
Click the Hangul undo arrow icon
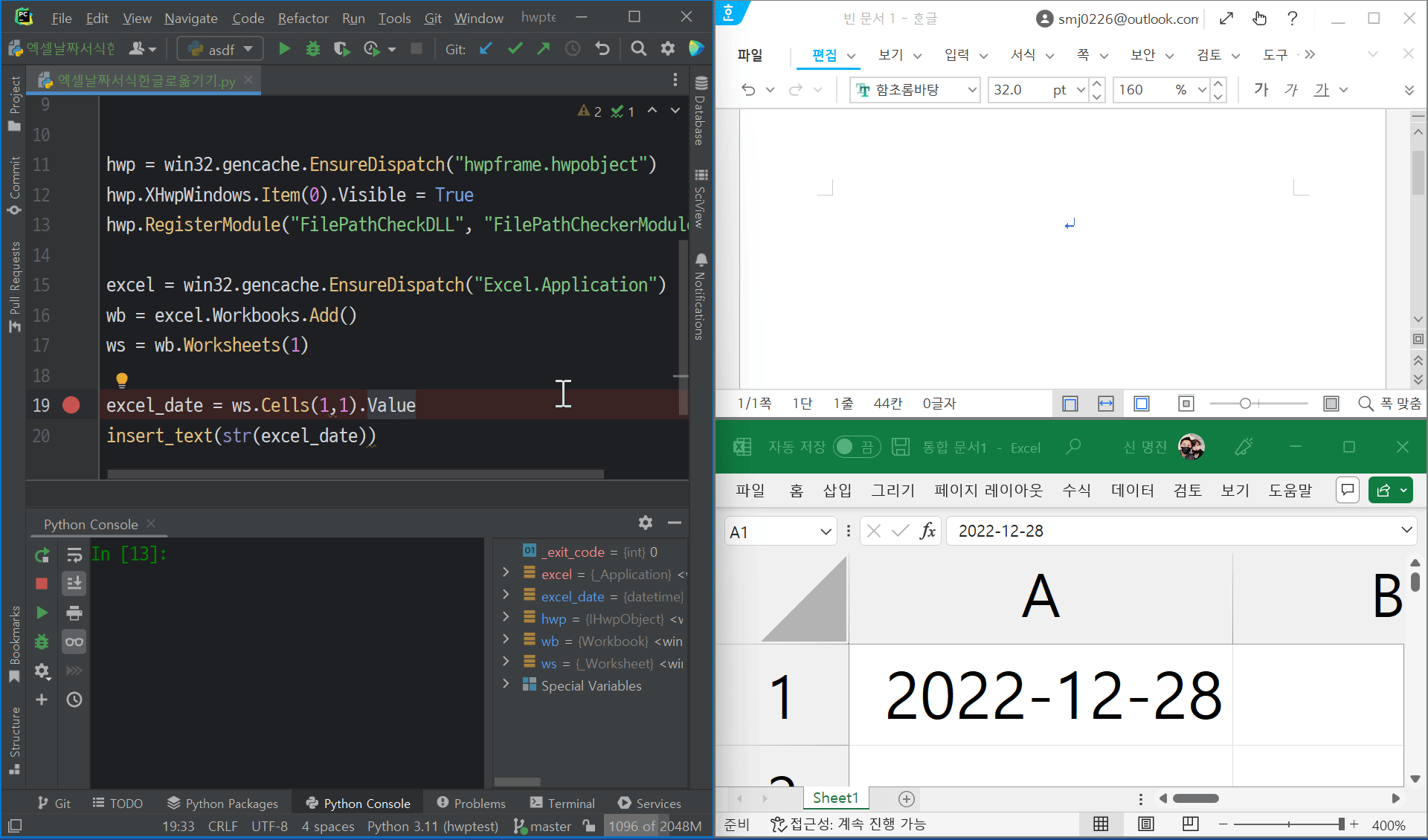(748, 90)
